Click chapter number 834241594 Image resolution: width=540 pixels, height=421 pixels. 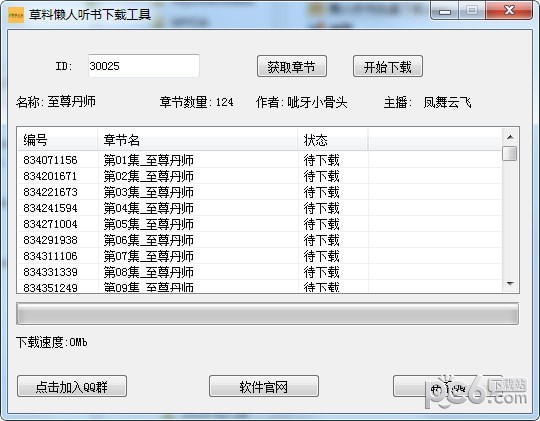pos(50,208)
